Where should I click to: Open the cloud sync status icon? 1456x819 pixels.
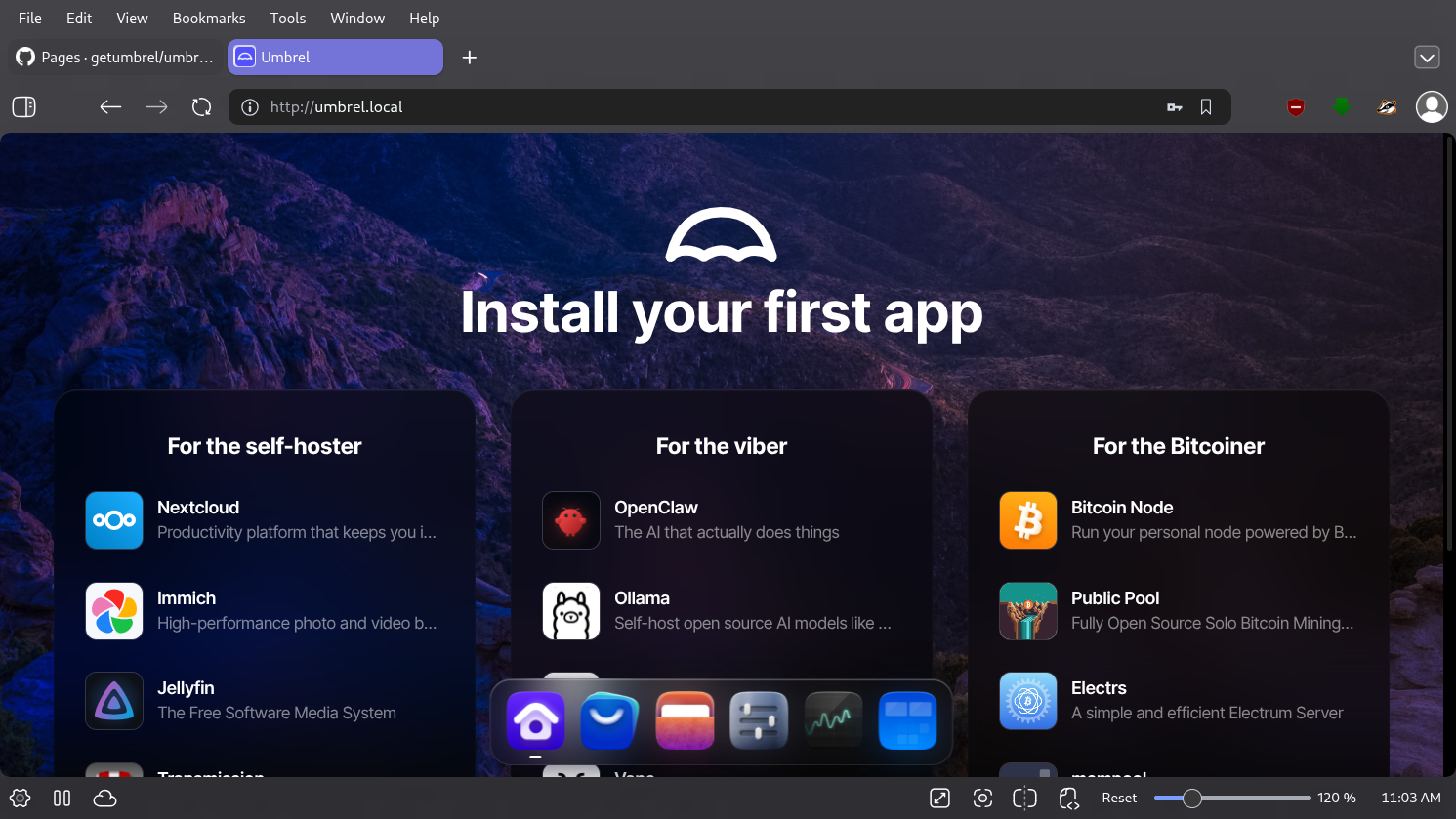click(x=104, y=798)
